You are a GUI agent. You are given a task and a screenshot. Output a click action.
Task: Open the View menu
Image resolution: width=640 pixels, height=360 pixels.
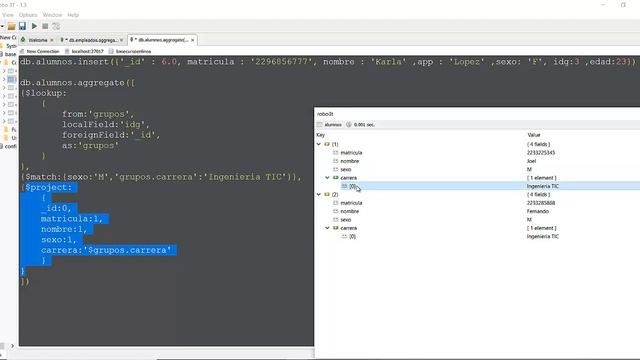8,15
